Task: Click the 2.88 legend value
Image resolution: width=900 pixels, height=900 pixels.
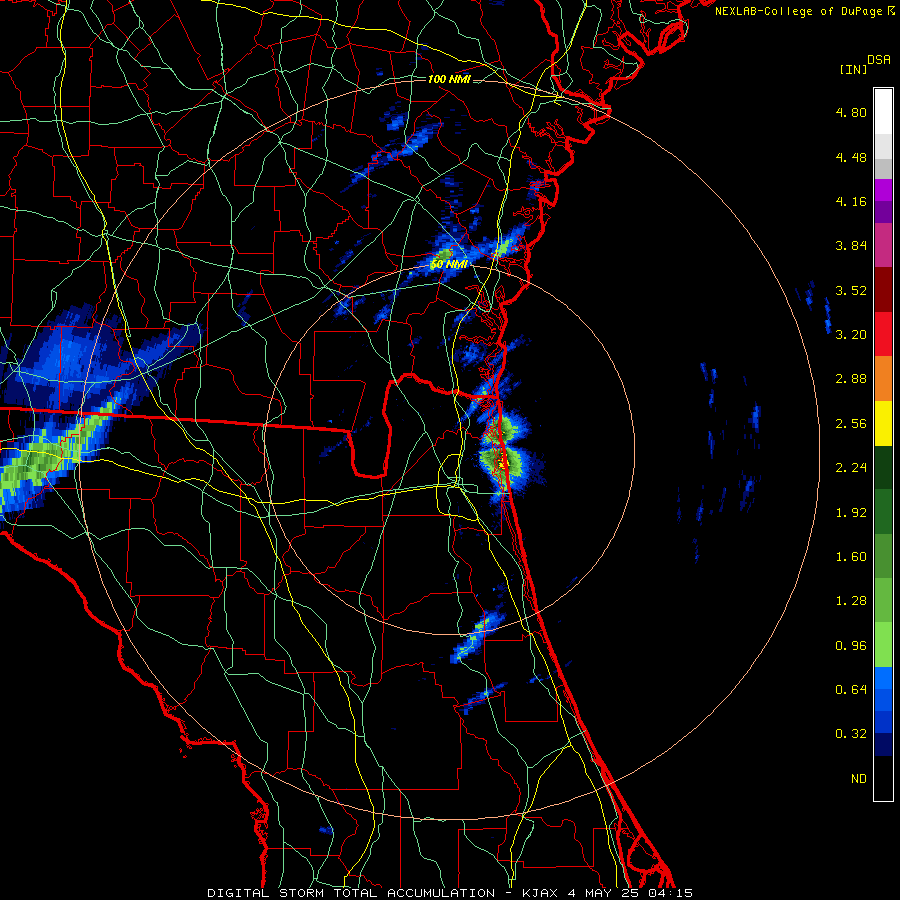Action: tap(851, 379)
